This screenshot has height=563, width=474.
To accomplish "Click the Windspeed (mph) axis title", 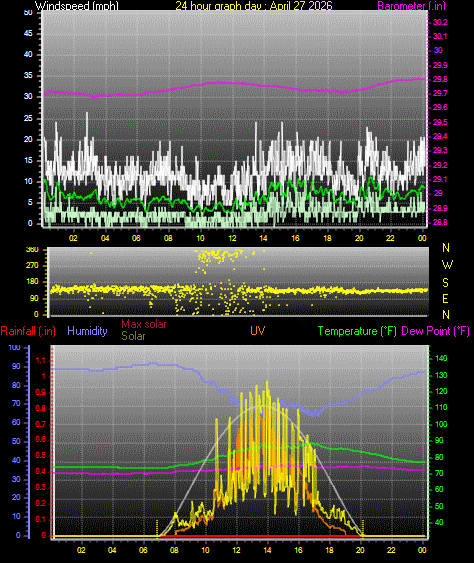I will [x=76, y=5].
